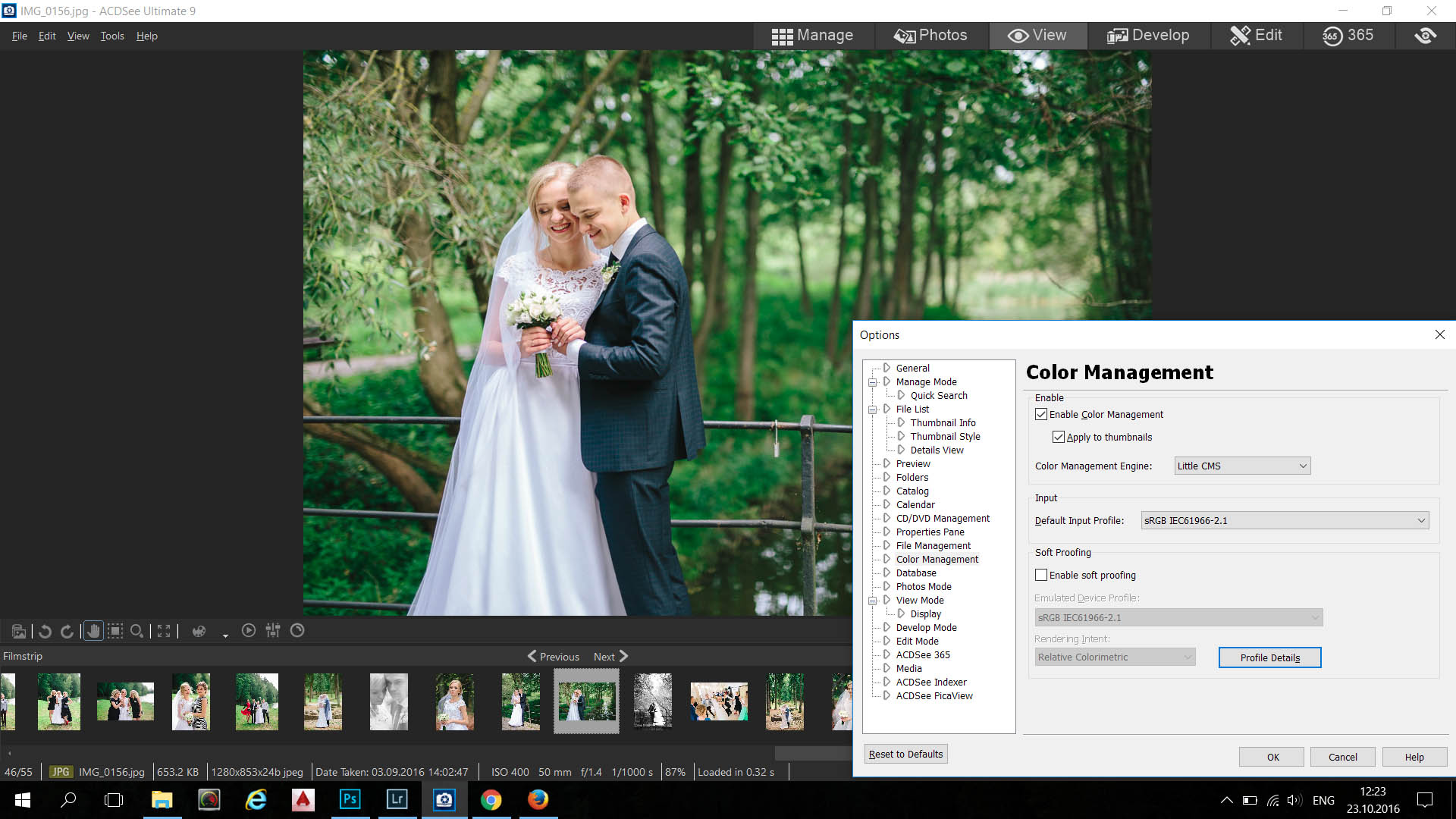Uncheck Apply to thumbnails
The image size is (1456, 819).
[x=1059, y=438]
